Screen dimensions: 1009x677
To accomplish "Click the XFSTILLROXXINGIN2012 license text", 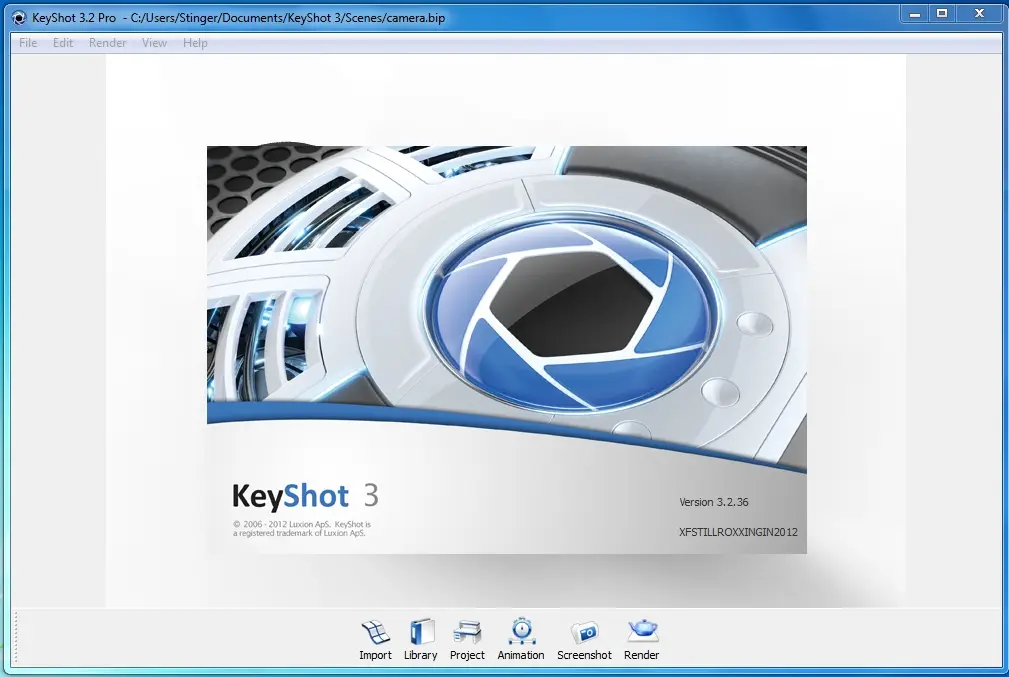I will click(x=738, y=532).
